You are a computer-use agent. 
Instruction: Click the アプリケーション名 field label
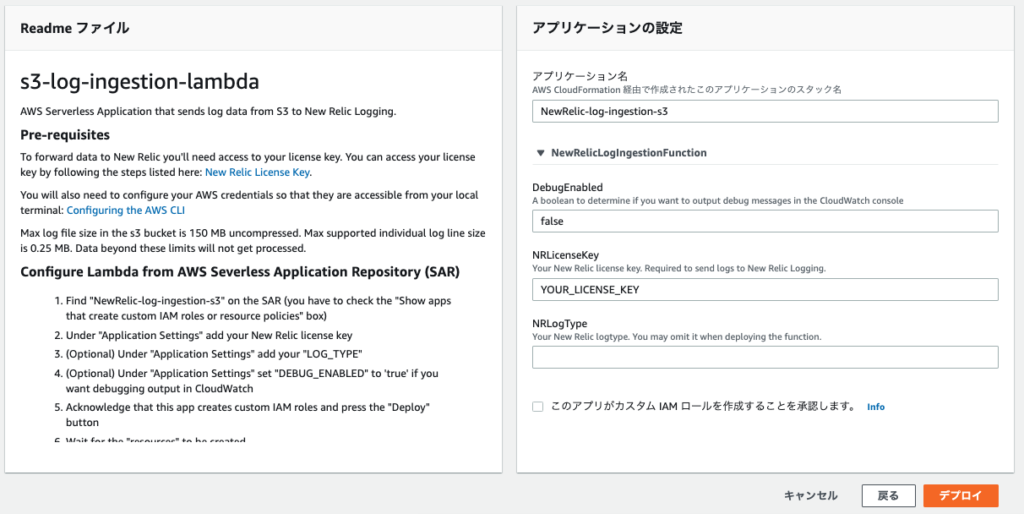point(580,76)
